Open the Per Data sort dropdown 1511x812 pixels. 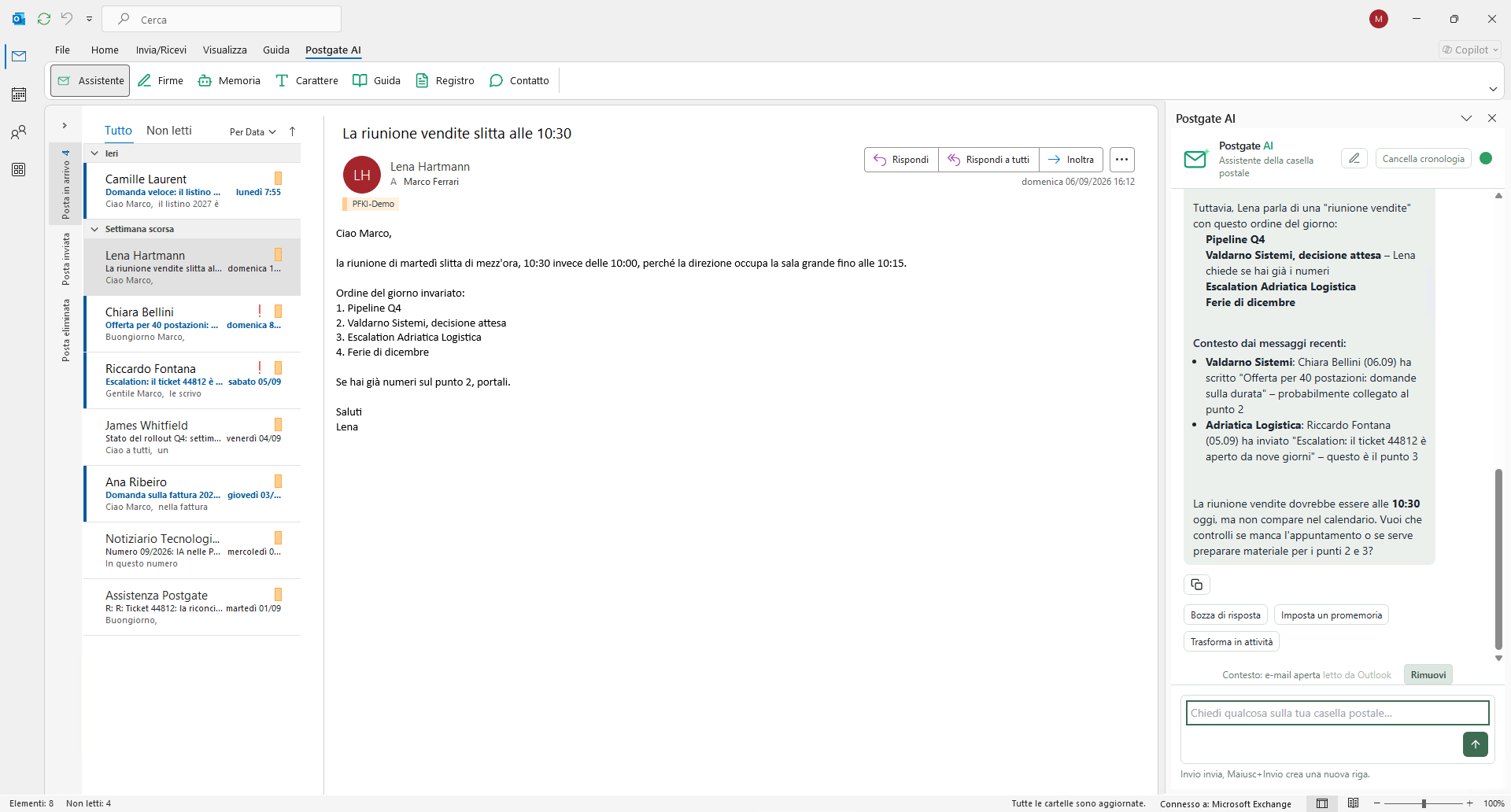pyautogui.click(x=253, y=132)
